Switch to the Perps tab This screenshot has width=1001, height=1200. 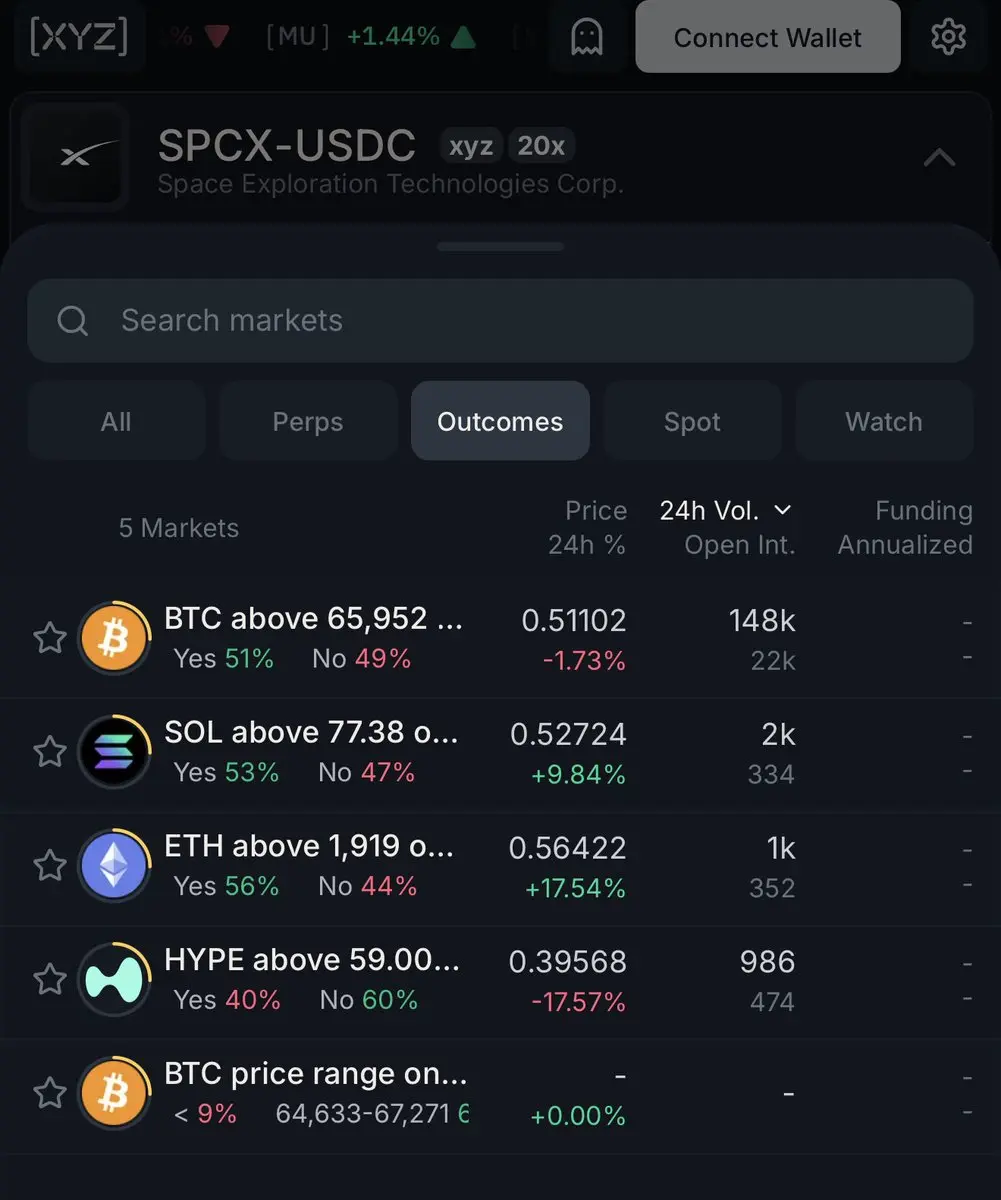308,421
